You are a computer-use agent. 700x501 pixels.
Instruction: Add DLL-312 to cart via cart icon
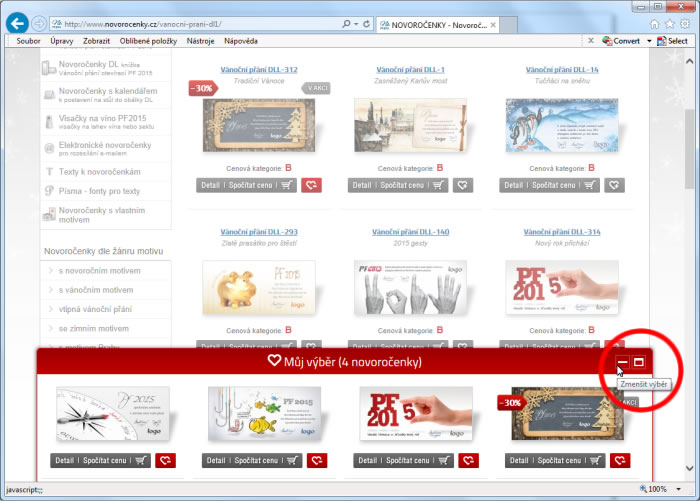[287, 185]
